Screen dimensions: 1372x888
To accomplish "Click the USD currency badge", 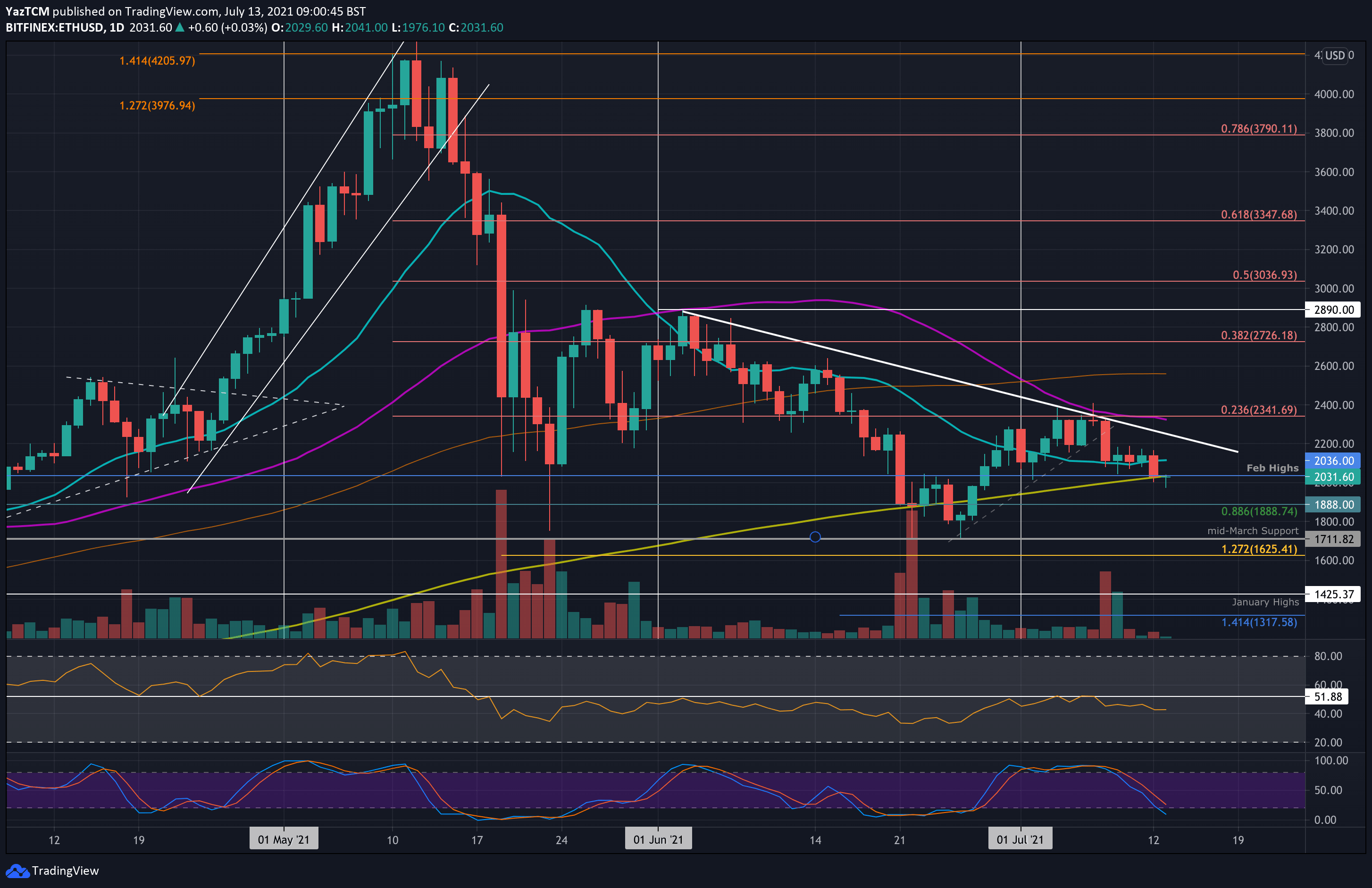I will [1335, 55].
